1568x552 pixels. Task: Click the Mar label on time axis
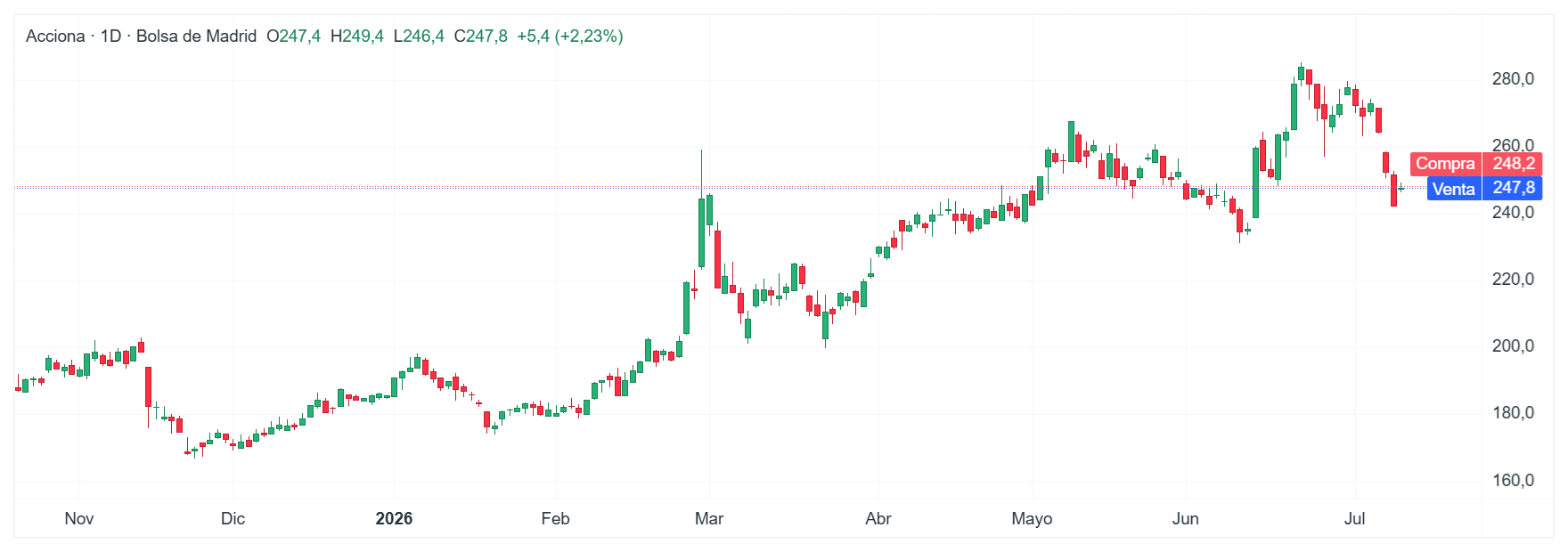709,519
